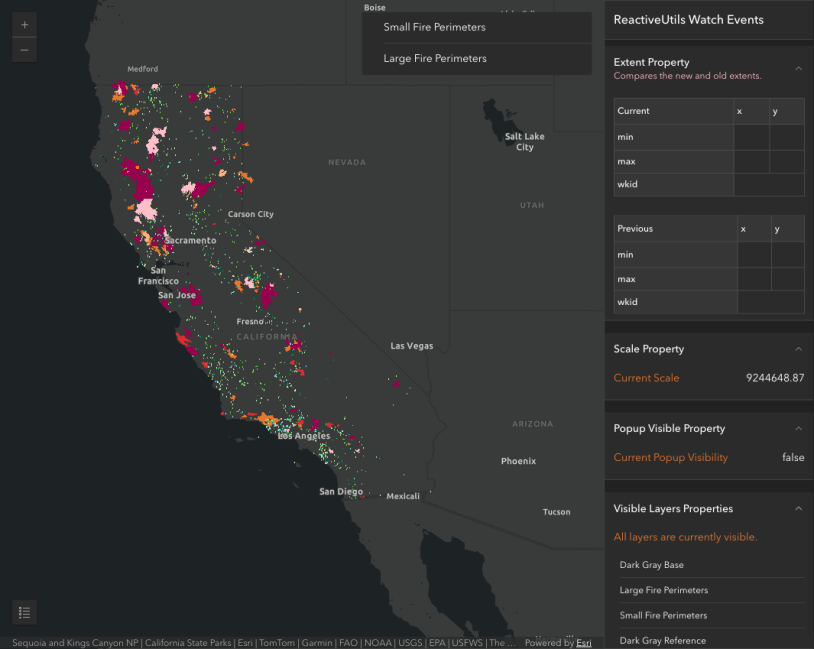Screen dimensions: 814x649
Task: Click the Current Scale value label
Action: click(x=646, y=378)
